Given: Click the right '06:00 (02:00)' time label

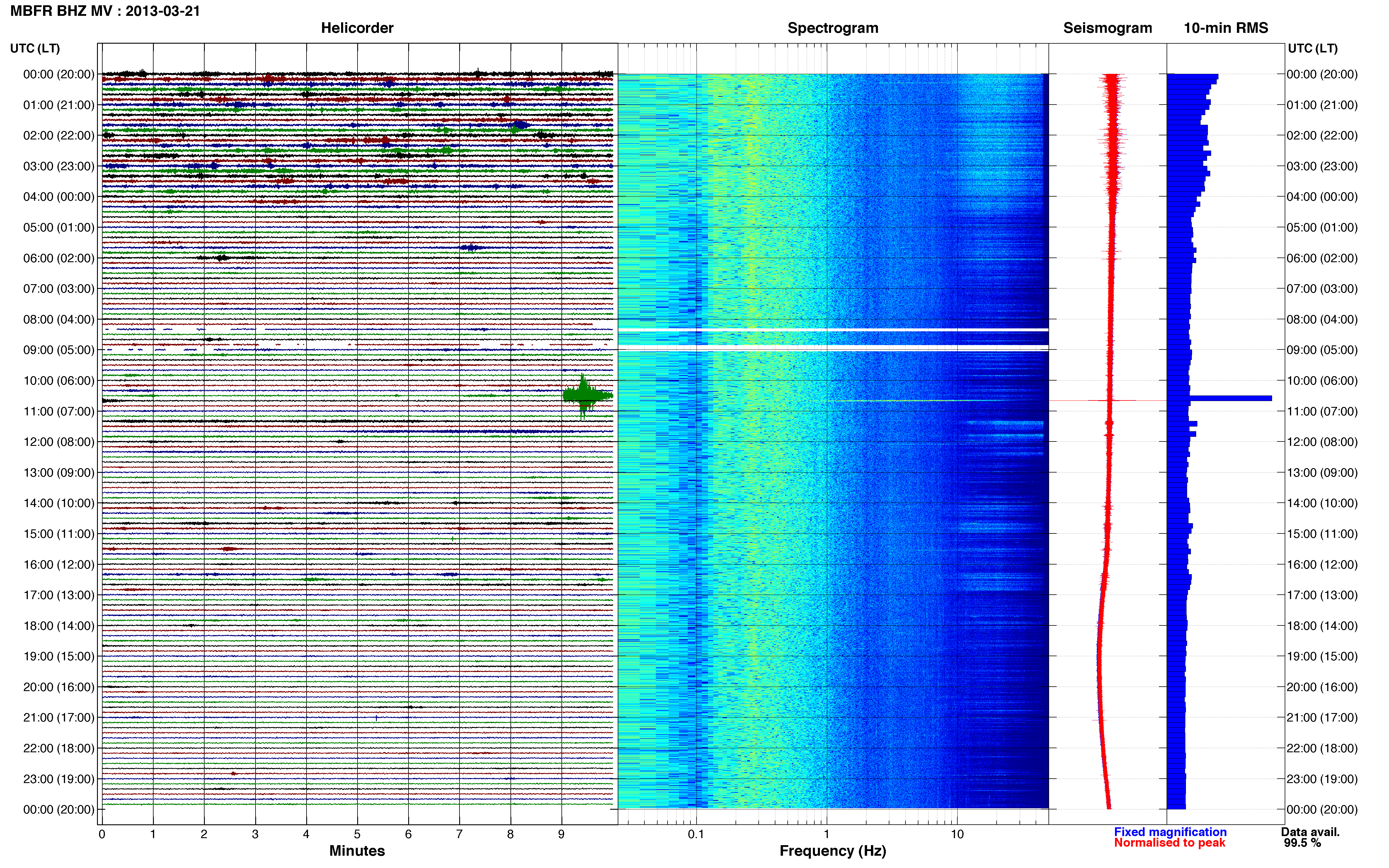Looking at the screenshot, I should [1322, 258].
